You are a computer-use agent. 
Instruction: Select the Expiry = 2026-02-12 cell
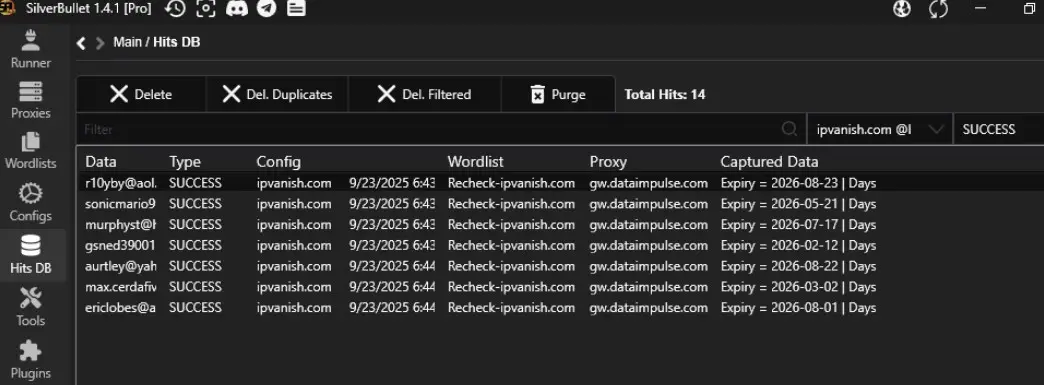point(798,245)
